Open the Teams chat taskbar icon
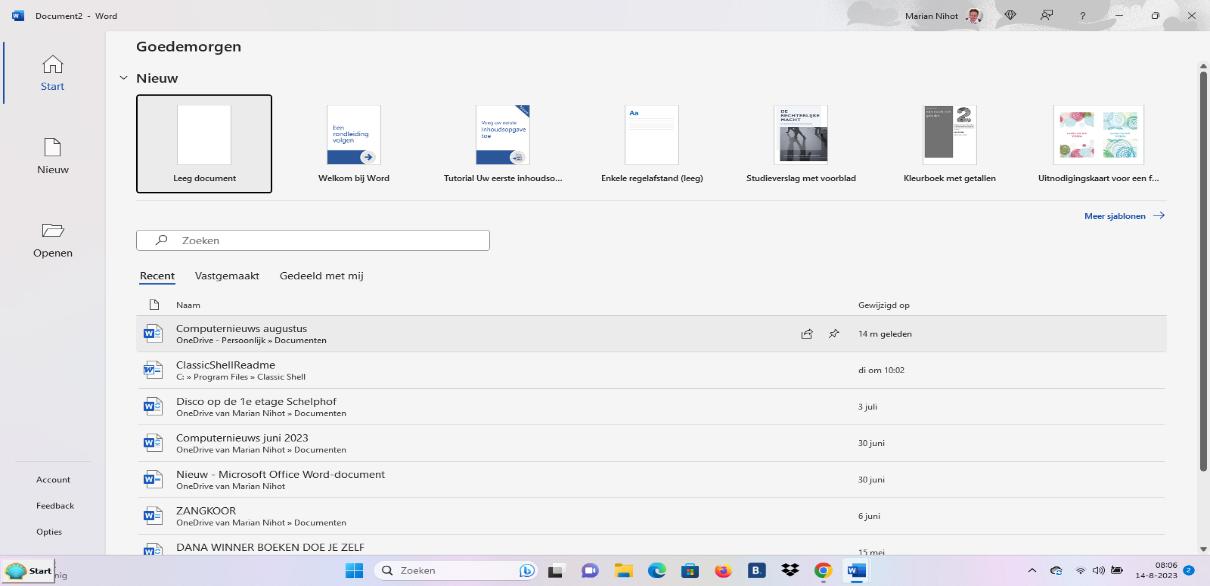 click(590, 571)
